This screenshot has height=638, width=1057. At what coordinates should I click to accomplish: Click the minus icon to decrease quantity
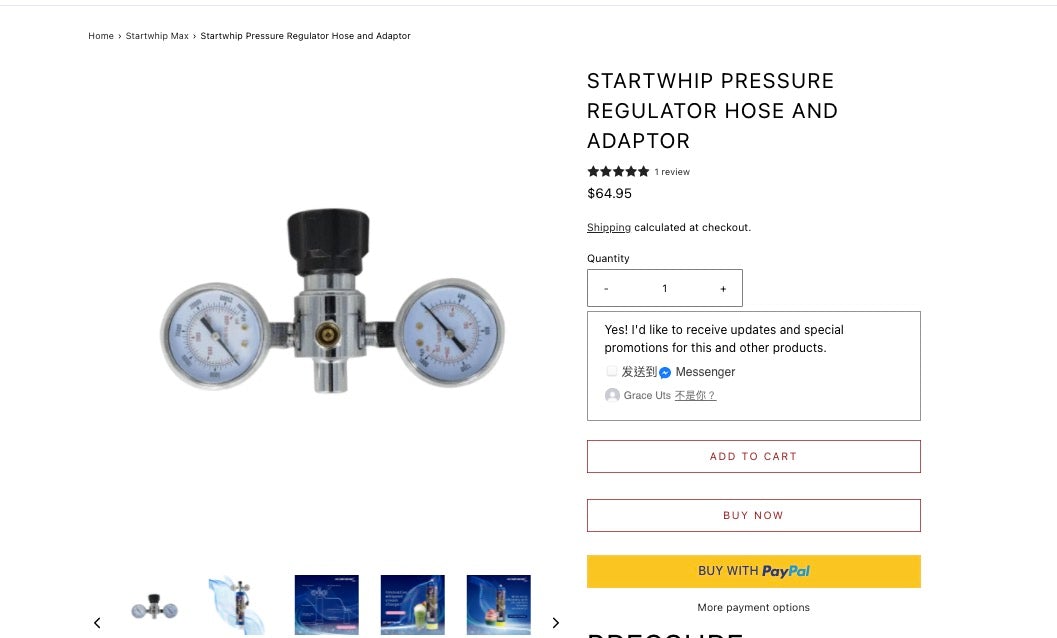[606, 288]
